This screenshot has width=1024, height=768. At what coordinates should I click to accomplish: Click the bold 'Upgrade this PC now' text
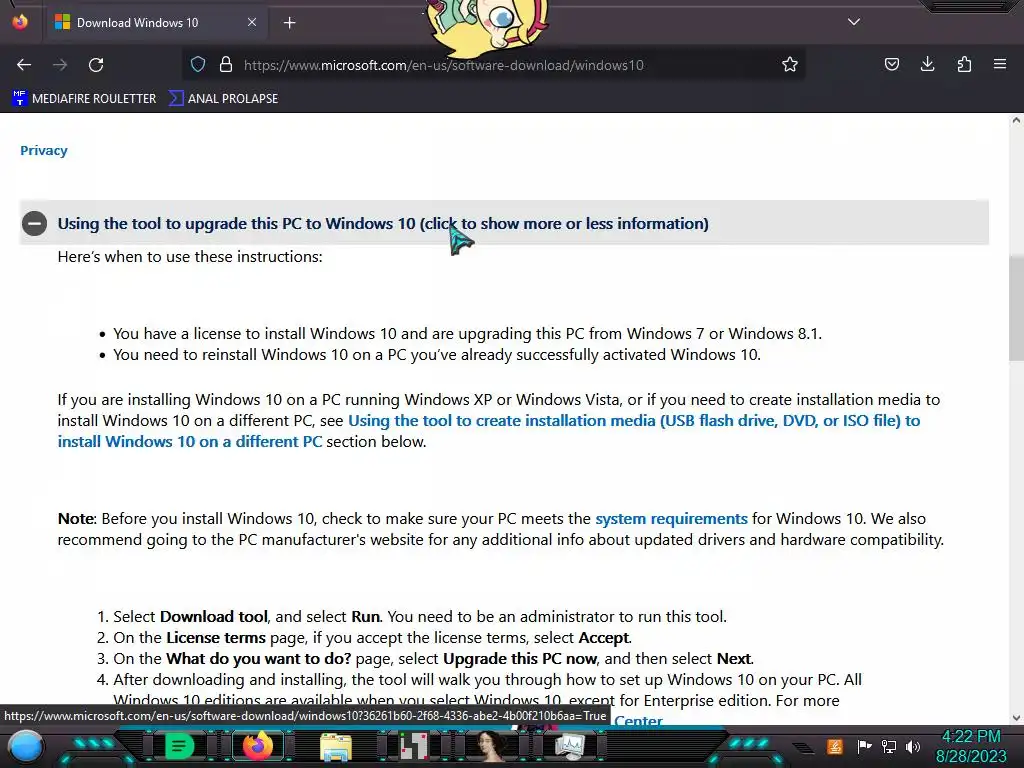520,658
